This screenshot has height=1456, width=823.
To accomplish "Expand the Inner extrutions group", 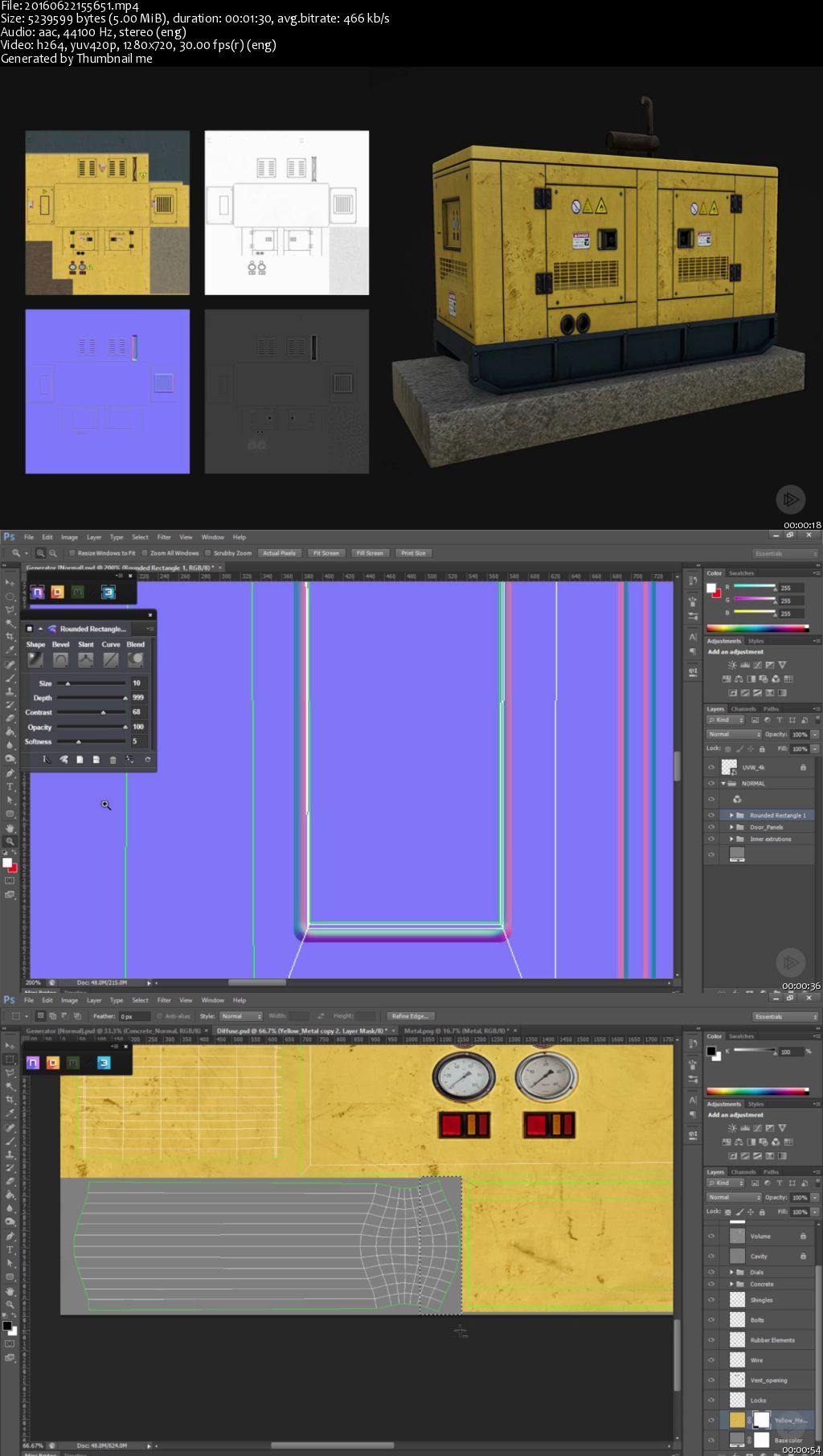I will 731,839.
